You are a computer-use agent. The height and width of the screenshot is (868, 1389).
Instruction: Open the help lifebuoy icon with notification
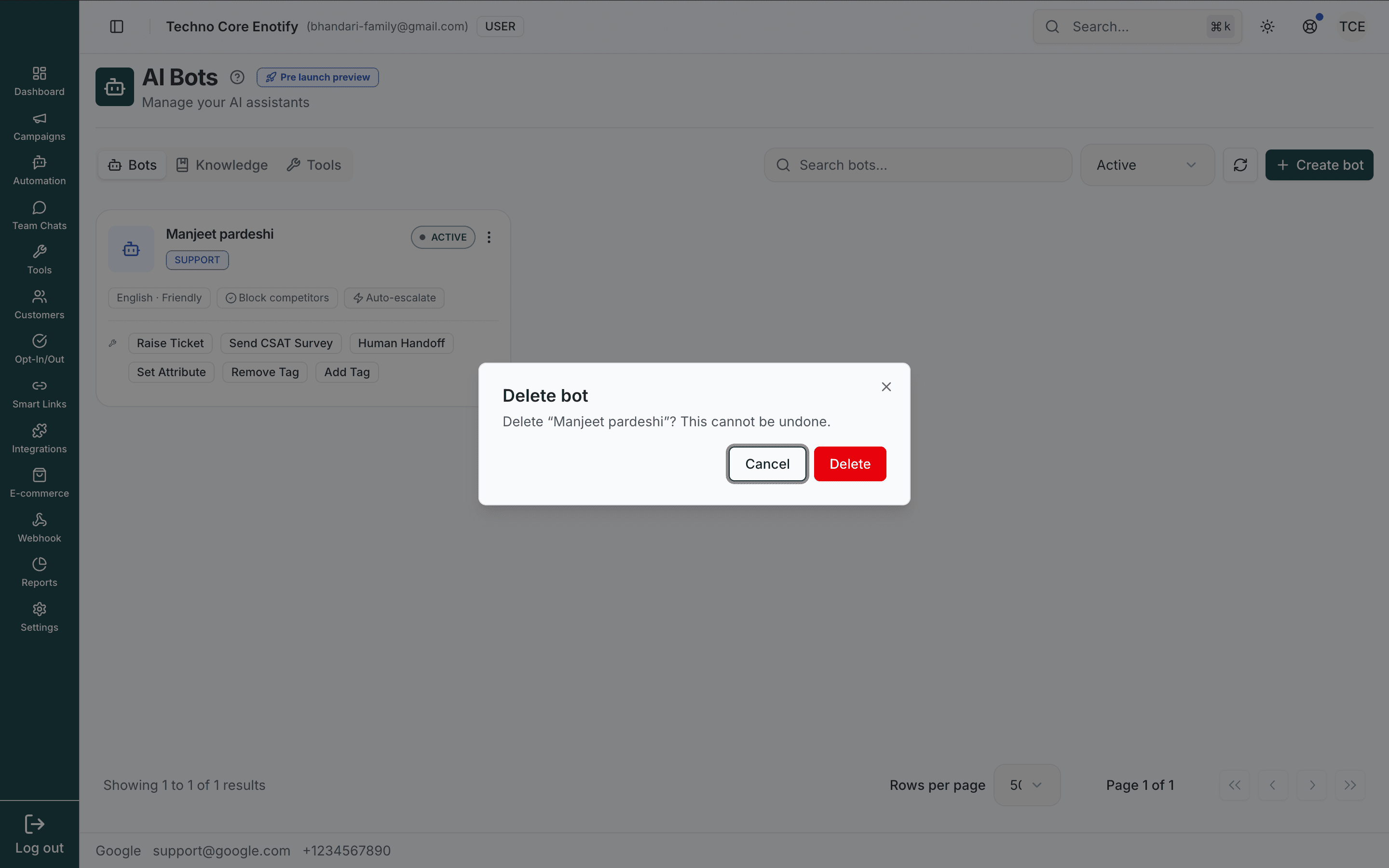(1310, 27)
